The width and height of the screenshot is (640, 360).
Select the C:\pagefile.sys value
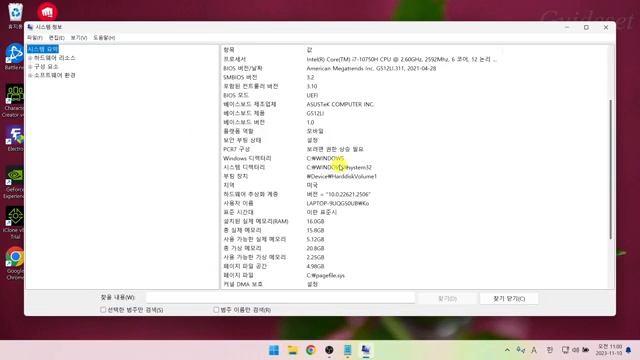click(x=326, y=276)
